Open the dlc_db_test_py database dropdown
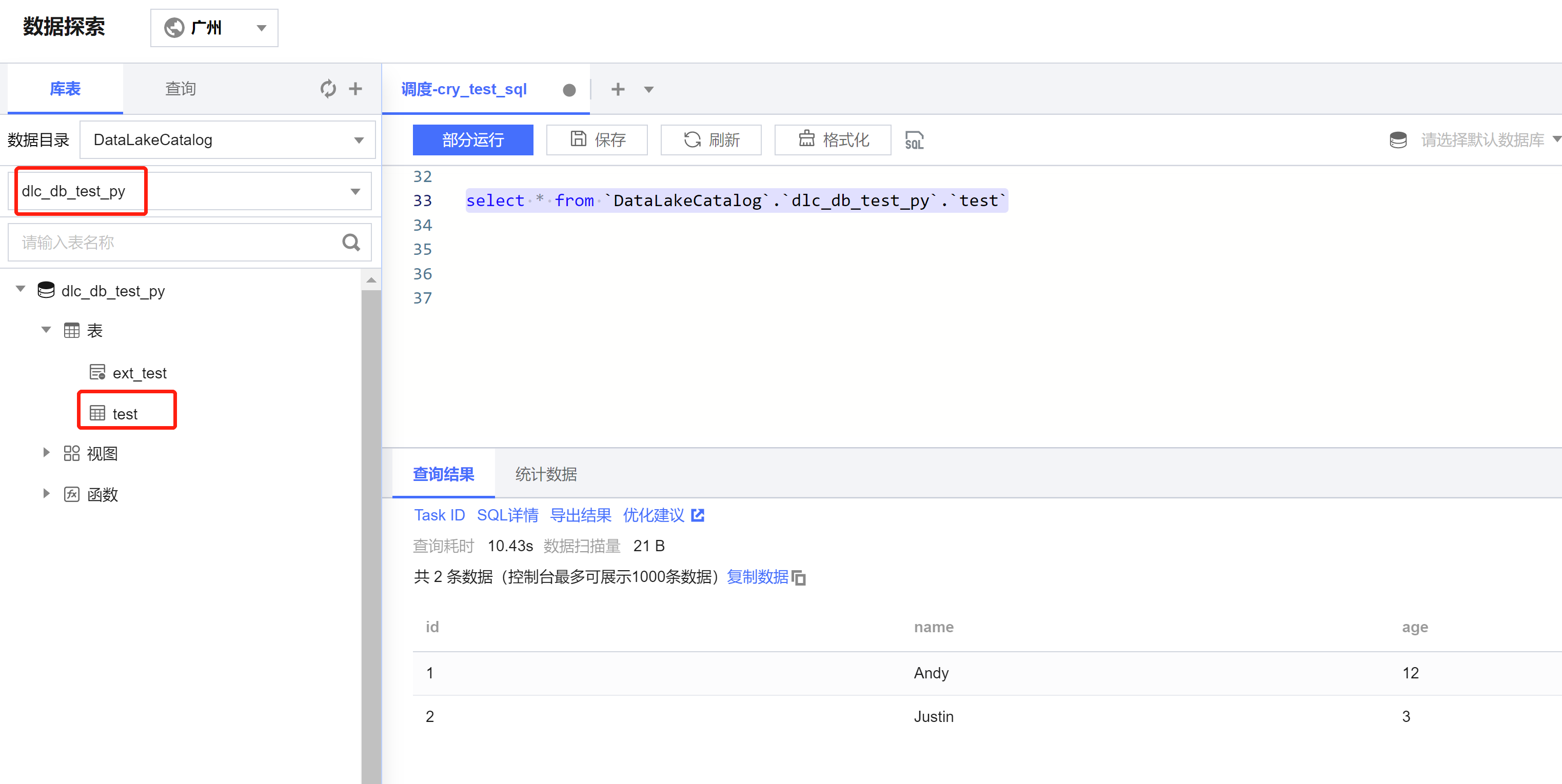This screenshot has width=1562, height=784. point(189,192)
